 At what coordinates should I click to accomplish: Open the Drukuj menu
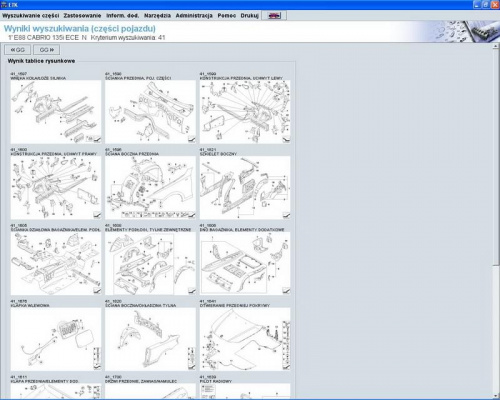pyautogui.click(x=249, y=16)
